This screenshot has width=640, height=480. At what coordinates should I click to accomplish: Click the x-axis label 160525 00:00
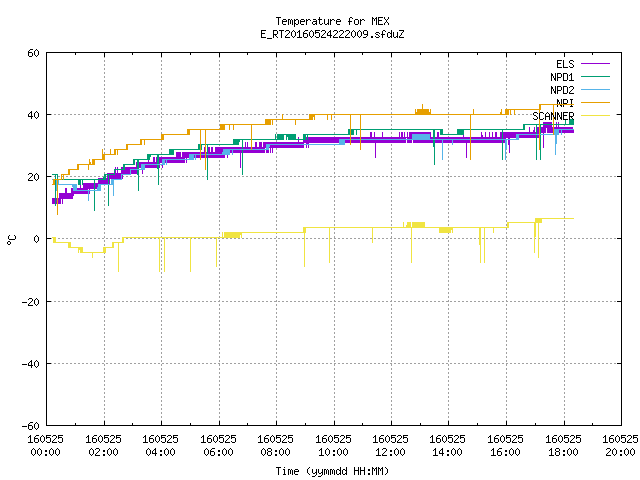pos(46,446)
